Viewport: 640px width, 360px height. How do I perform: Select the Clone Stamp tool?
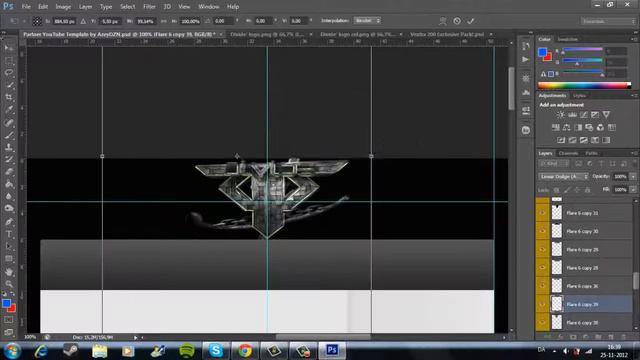click(9, 147)
